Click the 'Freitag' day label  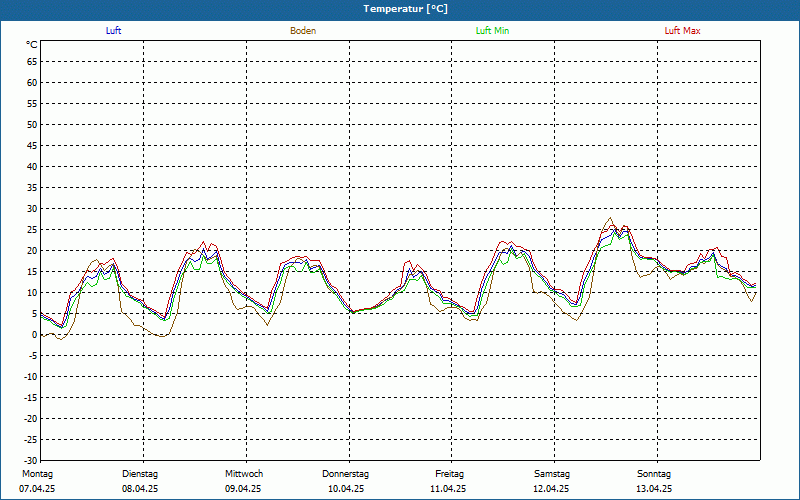[449, 474]
